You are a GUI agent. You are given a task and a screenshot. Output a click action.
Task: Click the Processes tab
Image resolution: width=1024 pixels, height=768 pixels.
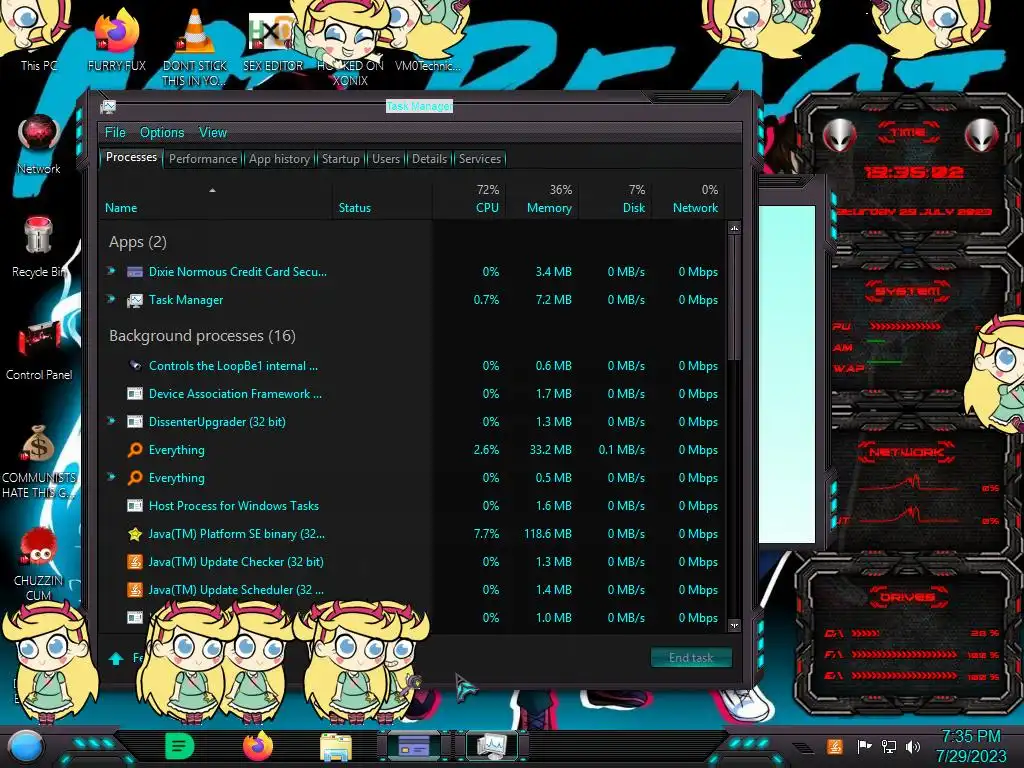coord(131,157)
